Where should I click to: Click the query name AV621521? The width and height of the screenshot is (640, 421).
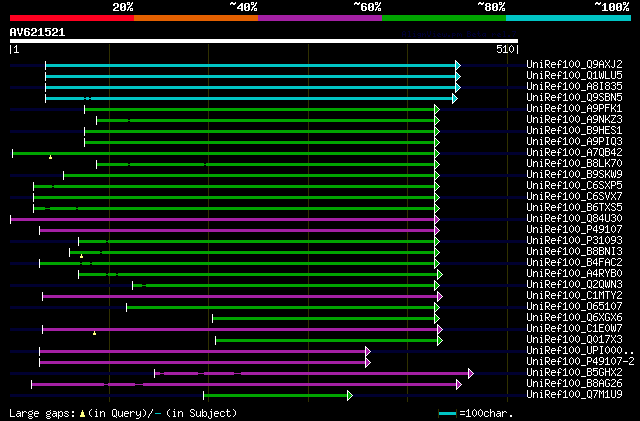(37, 32)
